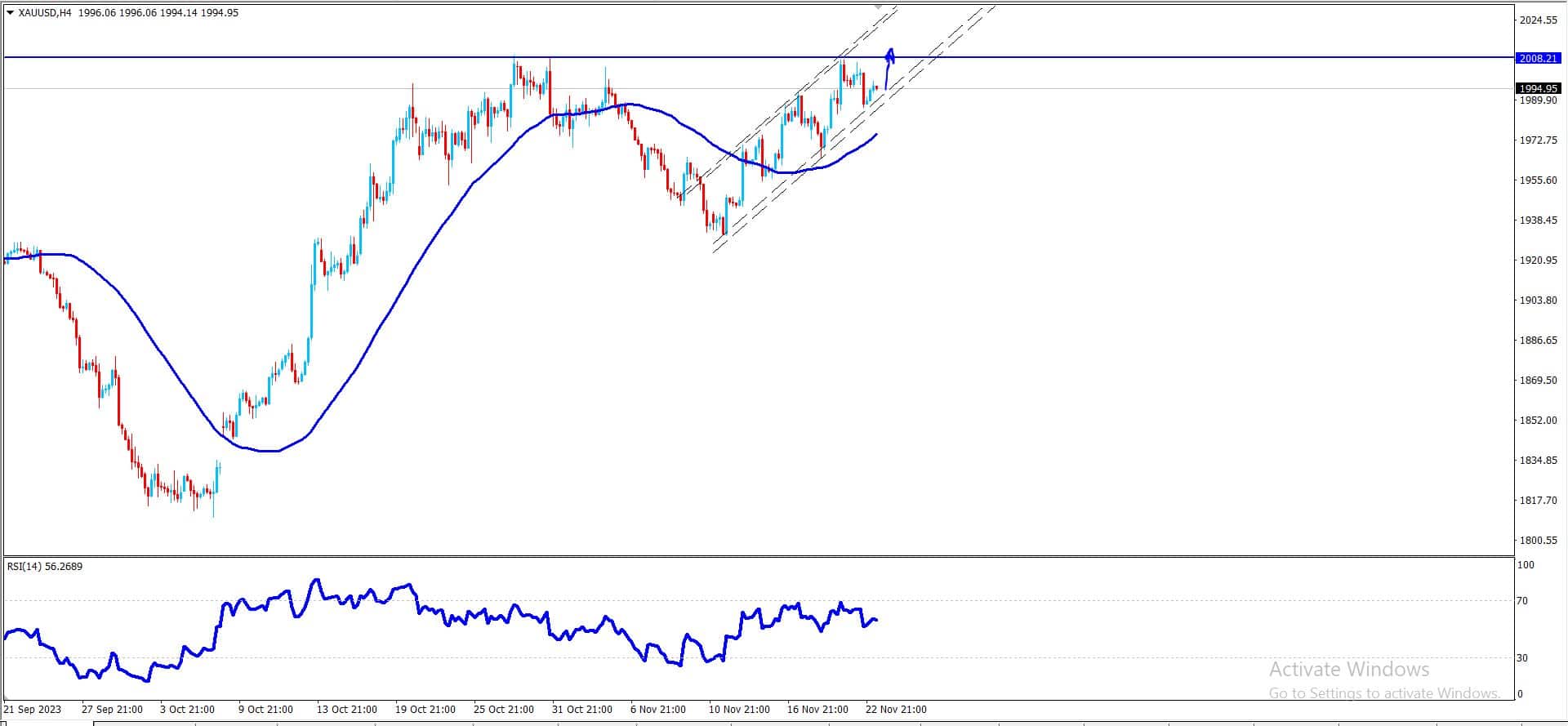Screen dimensions: 1568x726
Task: Click the 6 Nov 21:00 time label
Action: 658,710
